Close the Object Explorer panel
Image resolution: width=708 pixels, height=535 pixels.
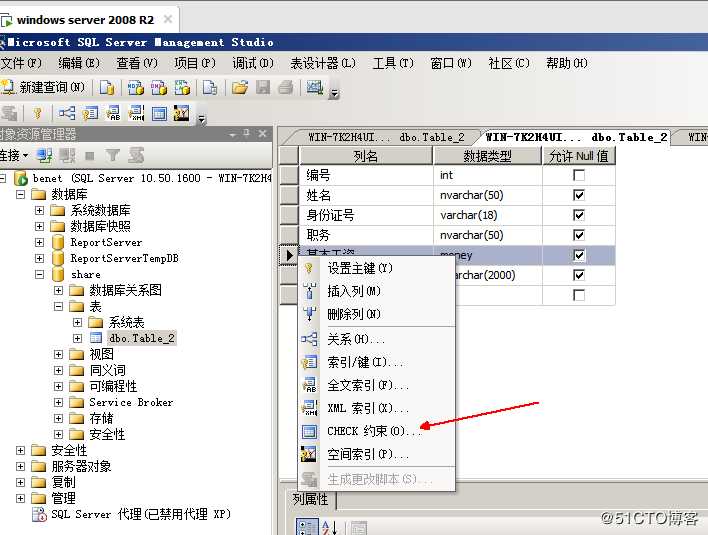click(263, 134)
